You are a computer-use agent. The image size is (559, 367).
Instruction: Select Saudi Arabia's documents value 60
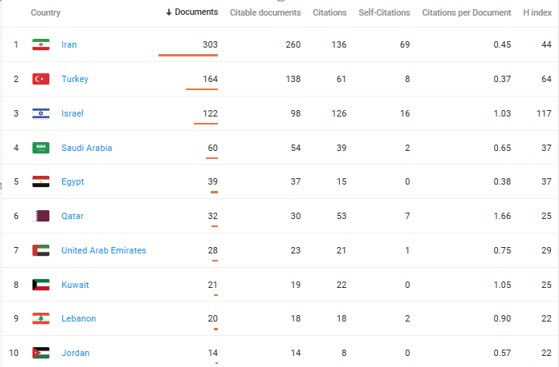(x=212, y=148)
